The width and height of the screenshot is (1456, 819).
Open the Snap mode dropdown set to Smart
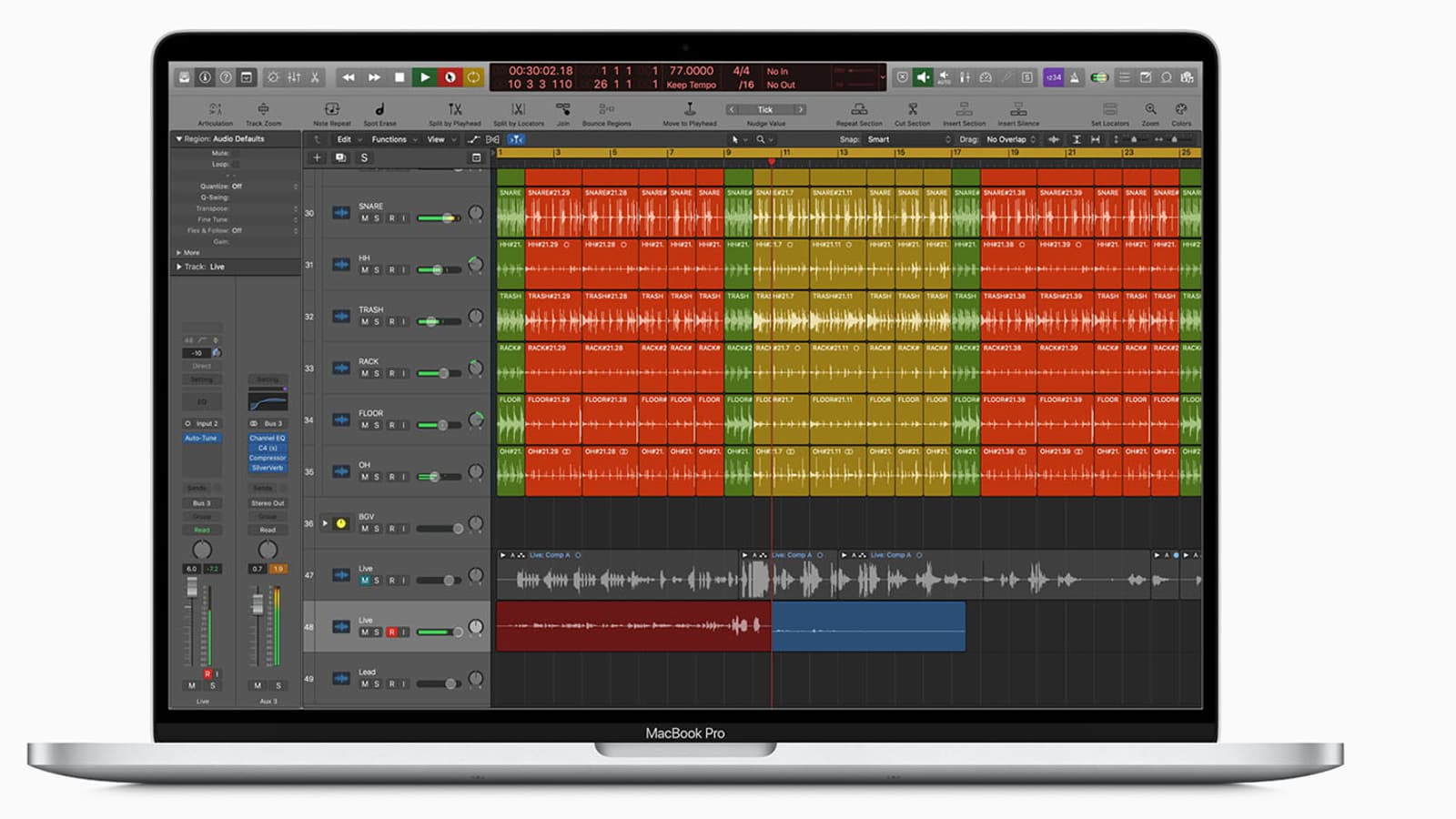[x=908, y=139]
